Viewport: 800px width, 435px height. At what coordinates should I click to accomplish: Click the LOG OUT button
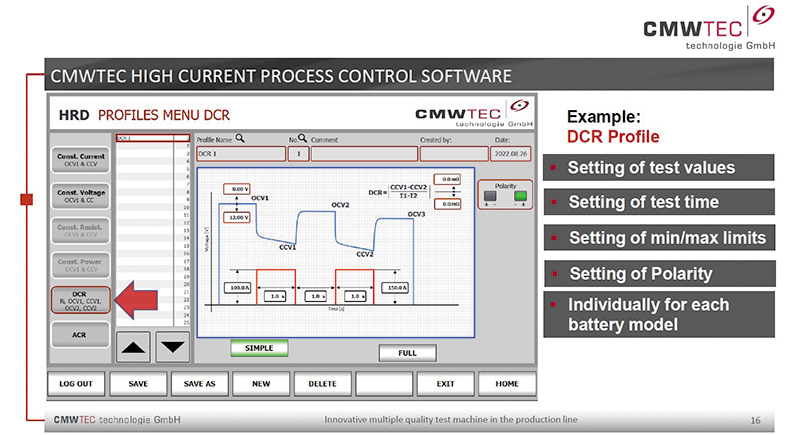[x=76, y=384]
